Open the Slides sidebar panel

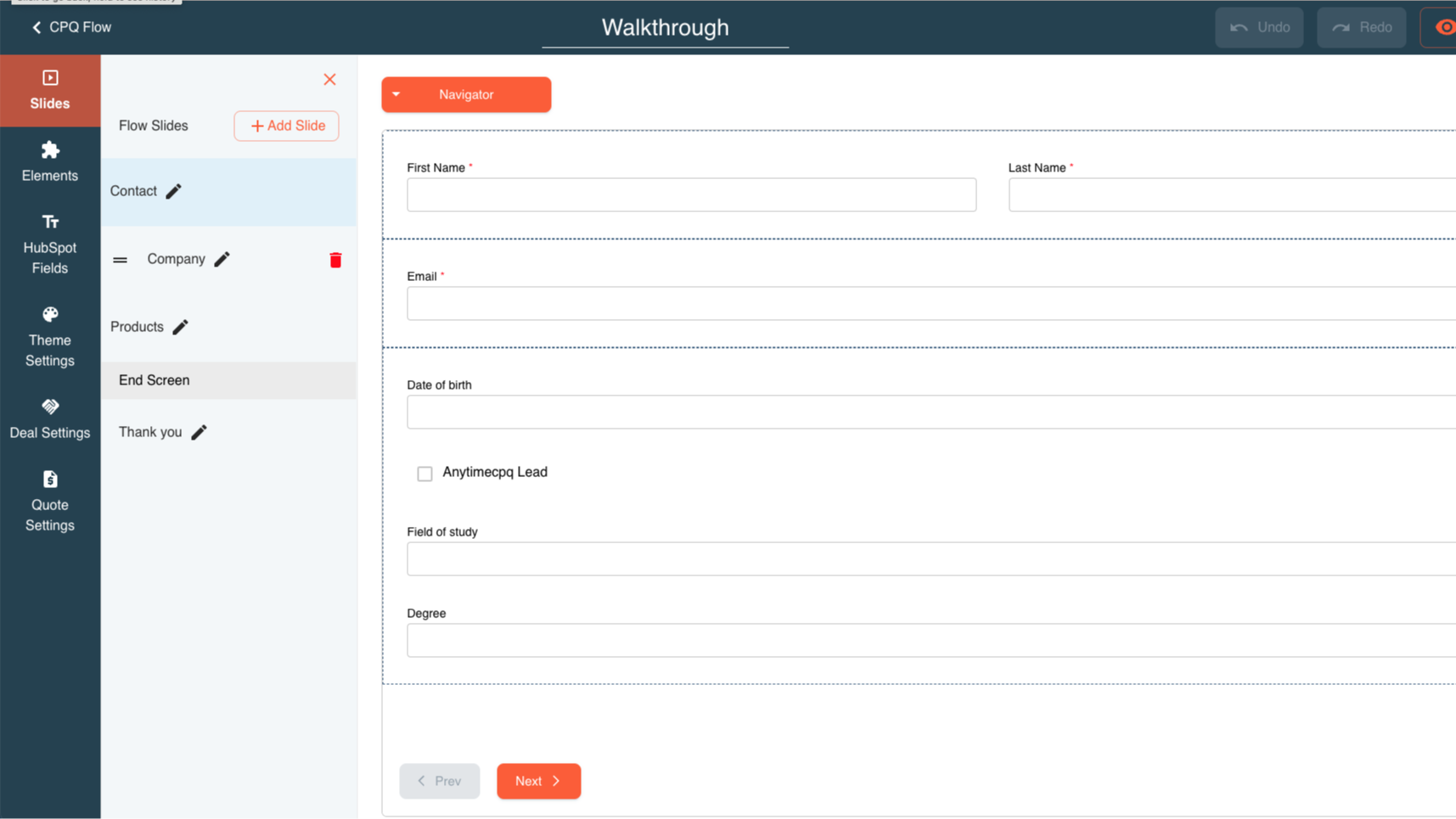50,91
